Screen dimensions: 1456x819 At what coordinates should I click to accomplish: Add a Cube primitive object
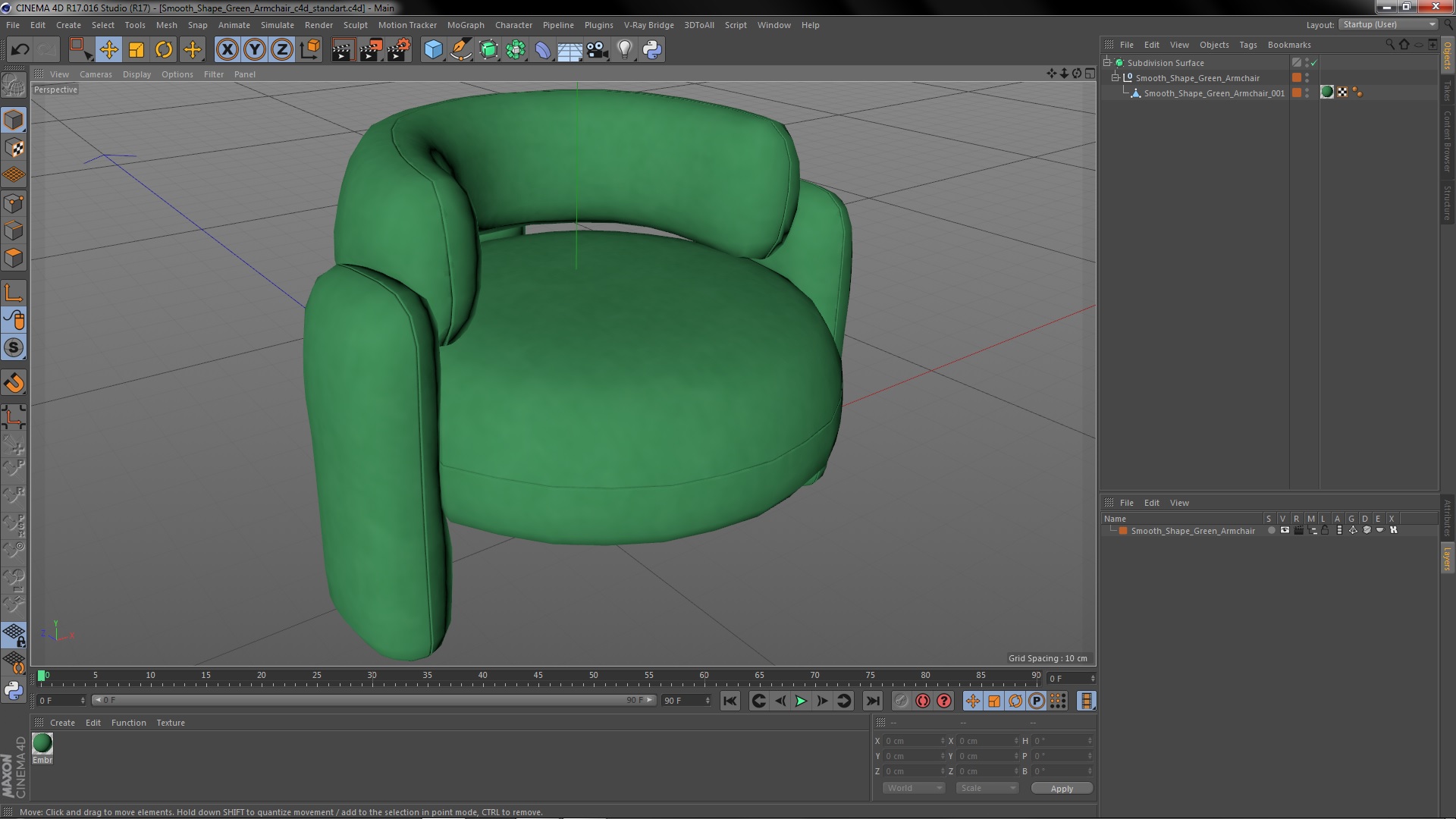pos(433,50)
